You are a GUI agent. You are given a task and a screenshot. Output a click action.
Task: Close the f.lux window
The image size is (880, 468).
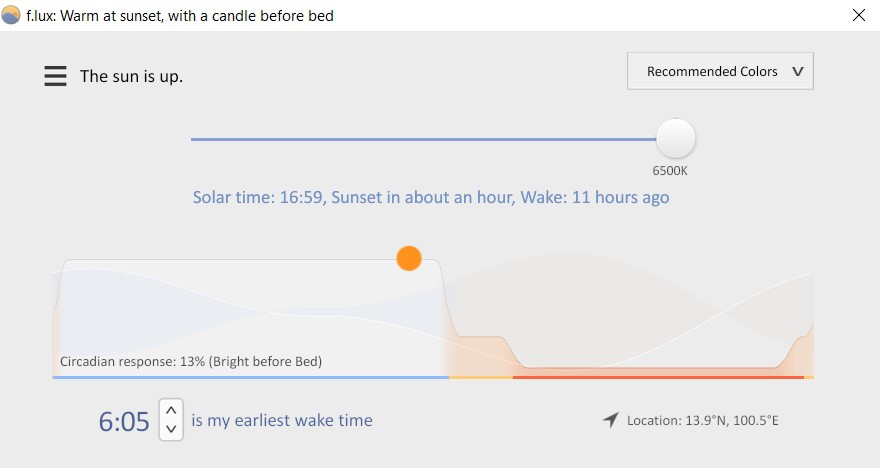(858, 15)
